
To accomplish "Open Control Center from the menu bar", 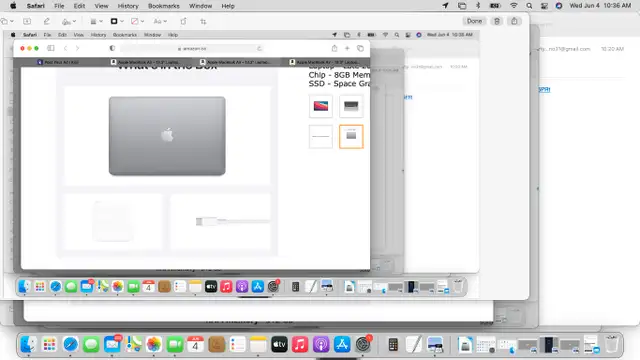I will 544,6.
